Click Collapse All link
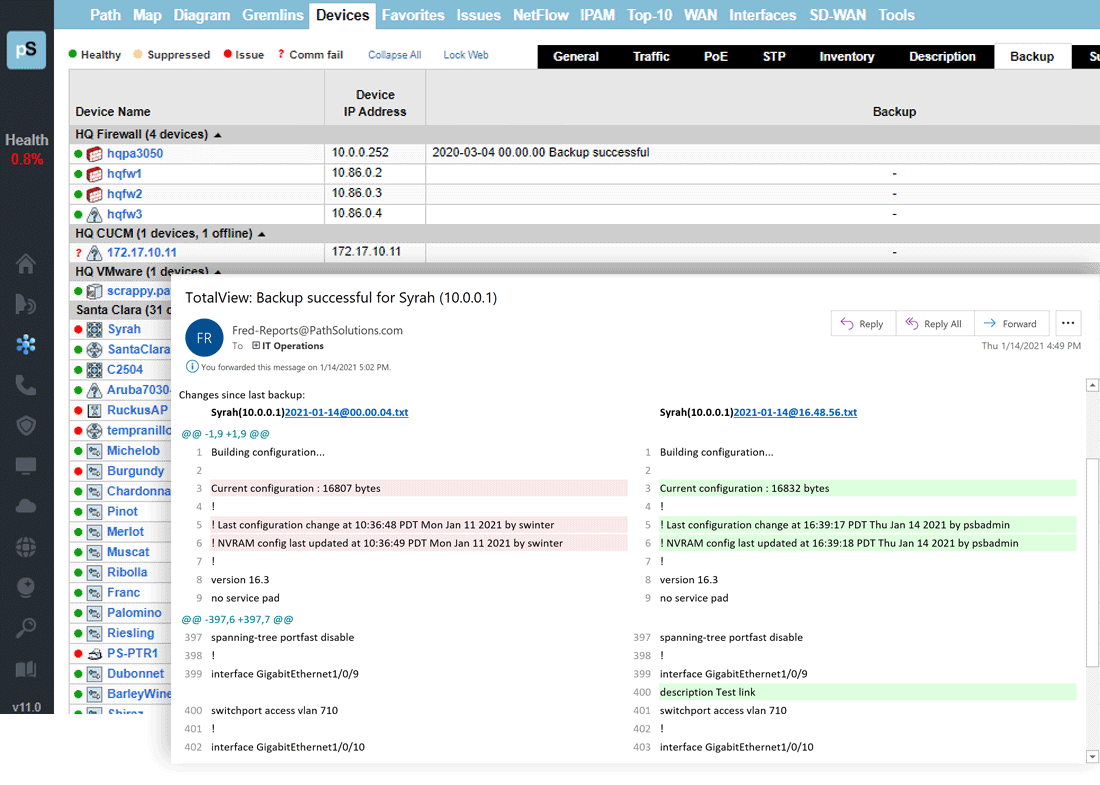Viewport: 1100px width, 785px height. (x=394, y=55)
